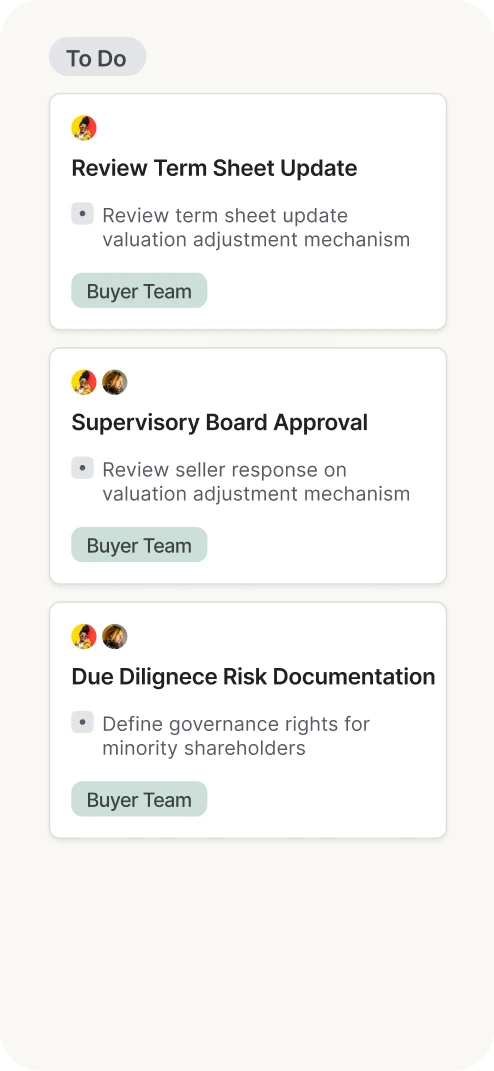Click blank space inside the Supervisory Board Approval card
The height and width of the screenshot is (1071, 494).
[x=321, y=545]
